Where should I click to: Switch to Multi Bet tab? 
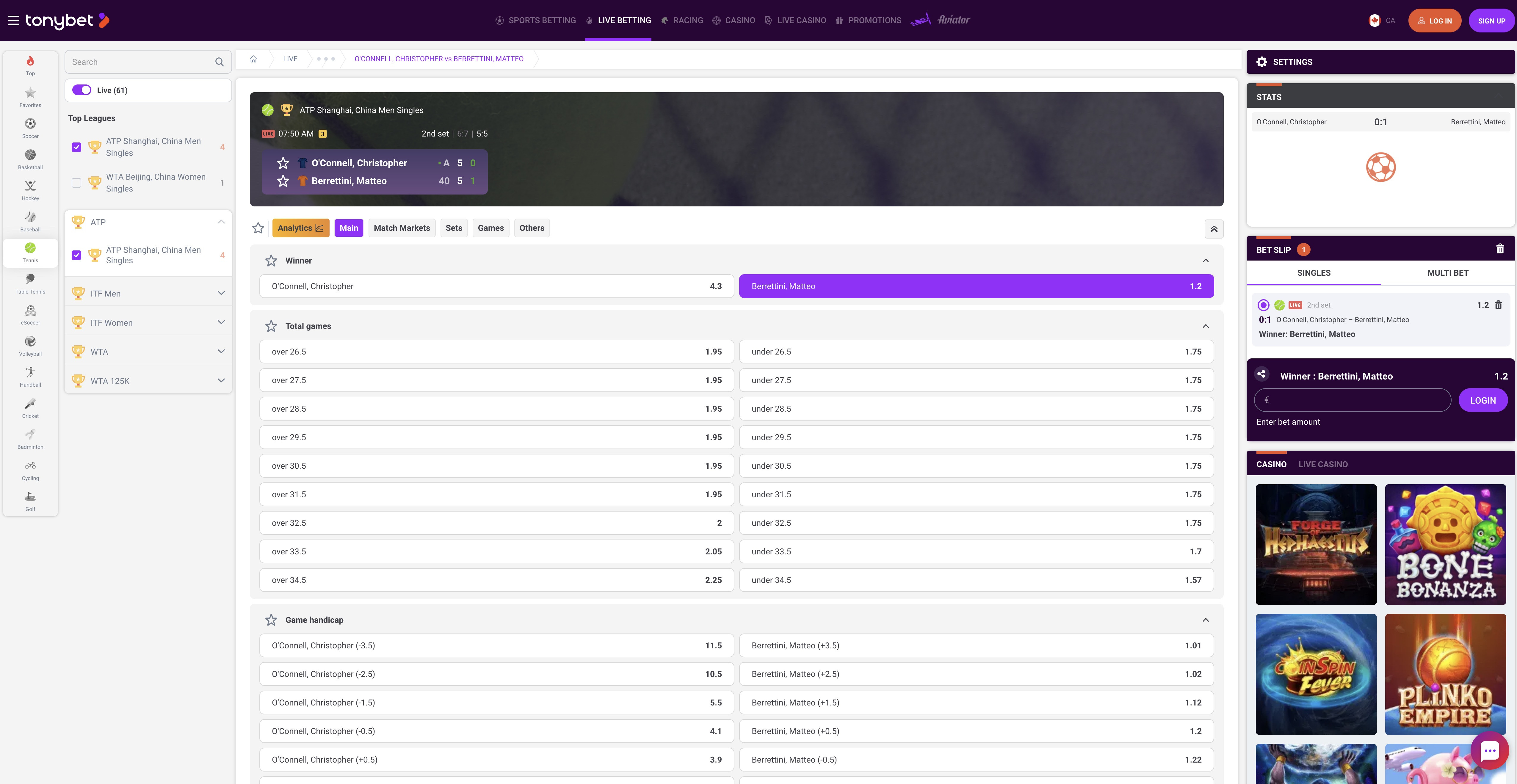coord(1447,273)
